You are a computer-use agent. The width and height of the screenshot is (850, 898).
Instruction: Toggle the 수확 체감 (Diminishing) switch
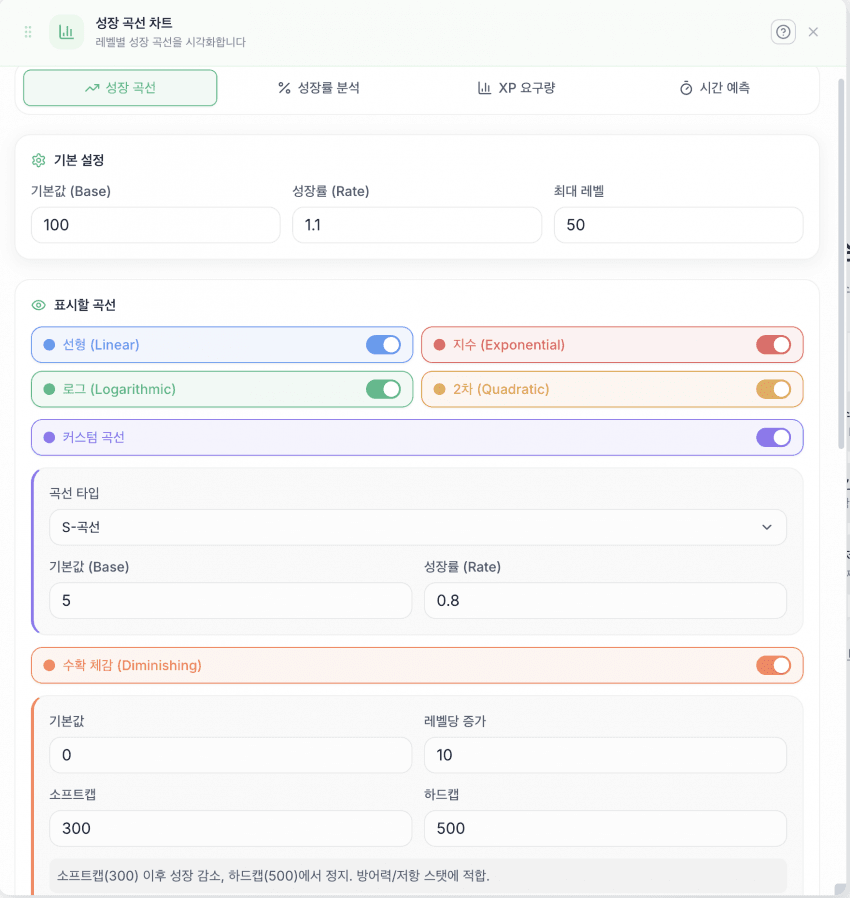[773, 665]
